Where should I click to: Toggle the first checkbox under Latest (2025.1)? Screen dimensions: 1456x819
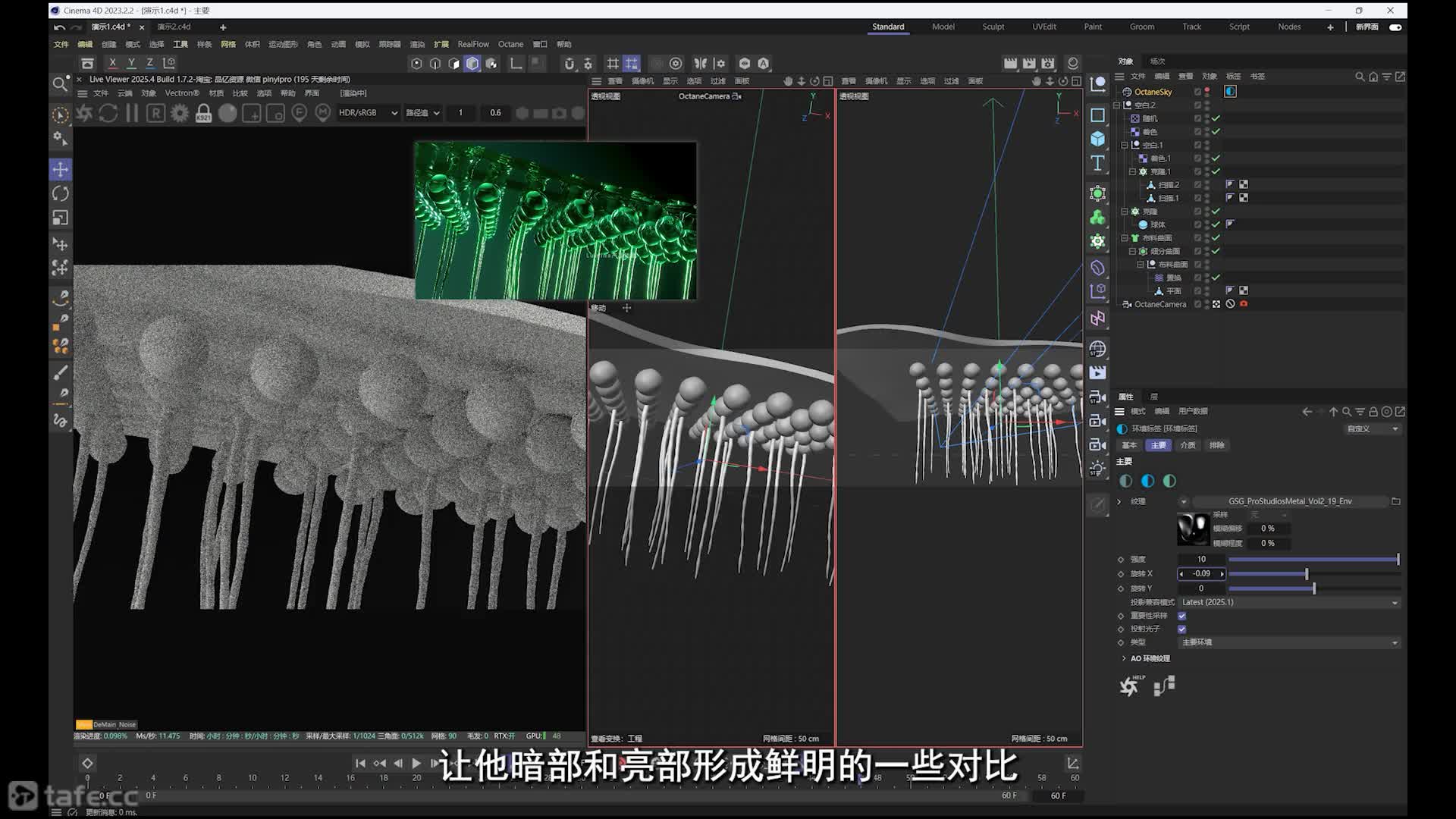[x=1181, y=616]
